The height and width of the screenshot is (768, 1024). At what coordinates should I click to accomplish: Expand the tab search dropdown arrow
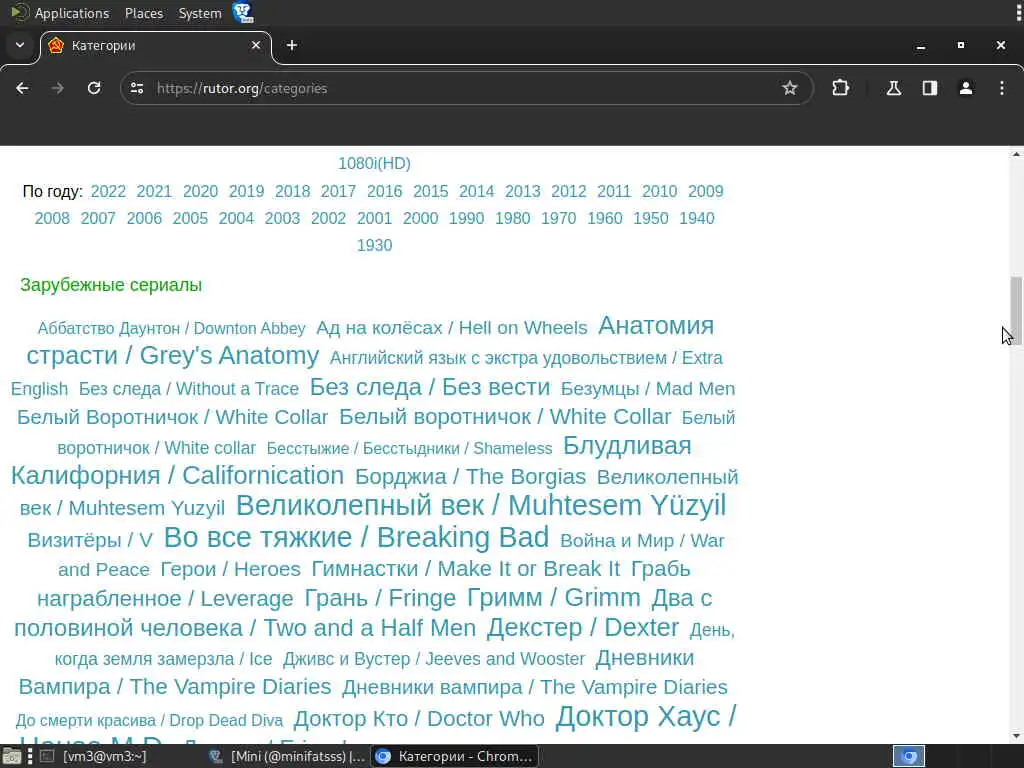20,45
